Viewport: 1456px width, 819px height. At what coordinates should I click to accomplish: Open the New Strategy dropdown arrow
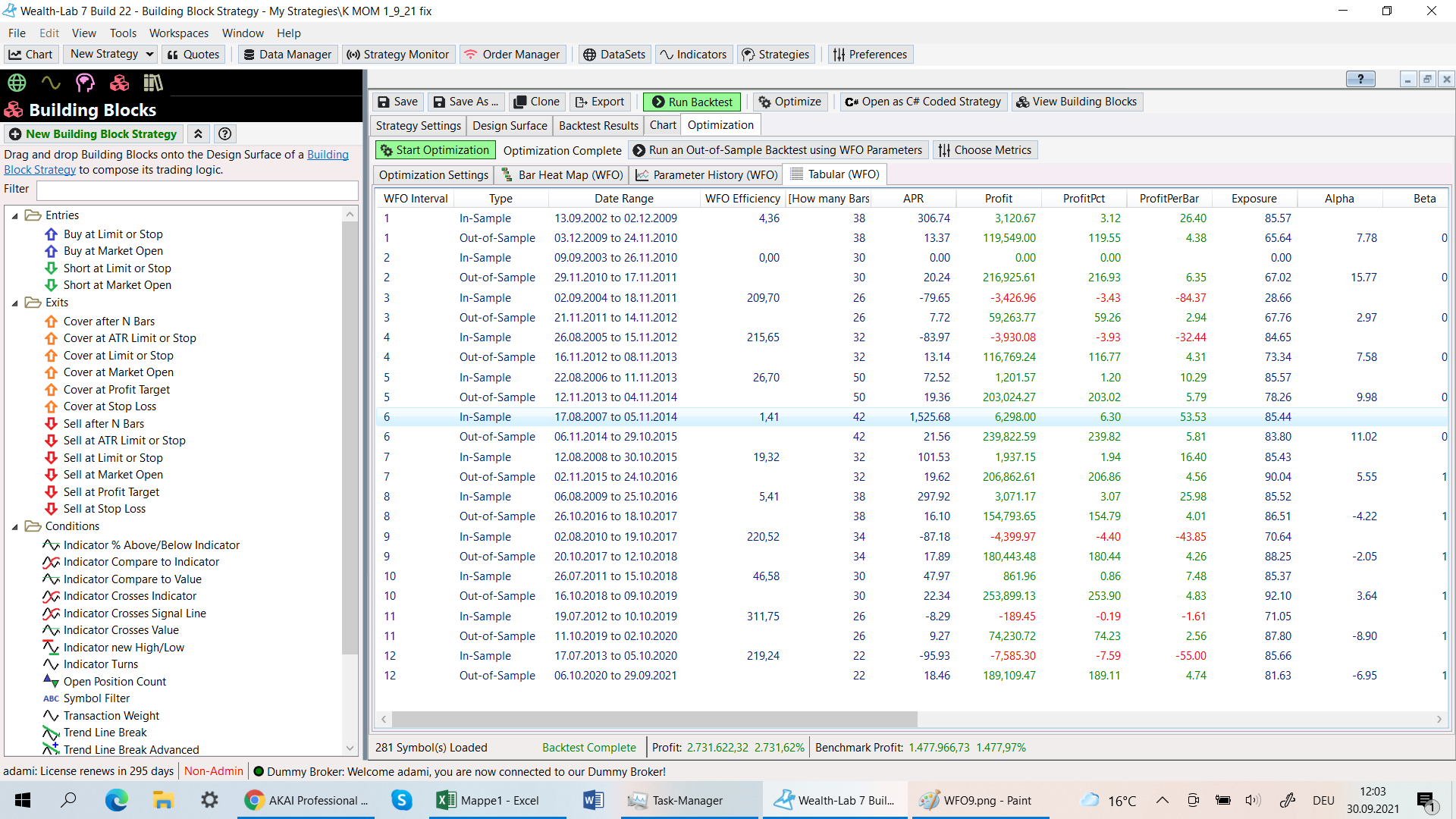click(x=149, y=54)
